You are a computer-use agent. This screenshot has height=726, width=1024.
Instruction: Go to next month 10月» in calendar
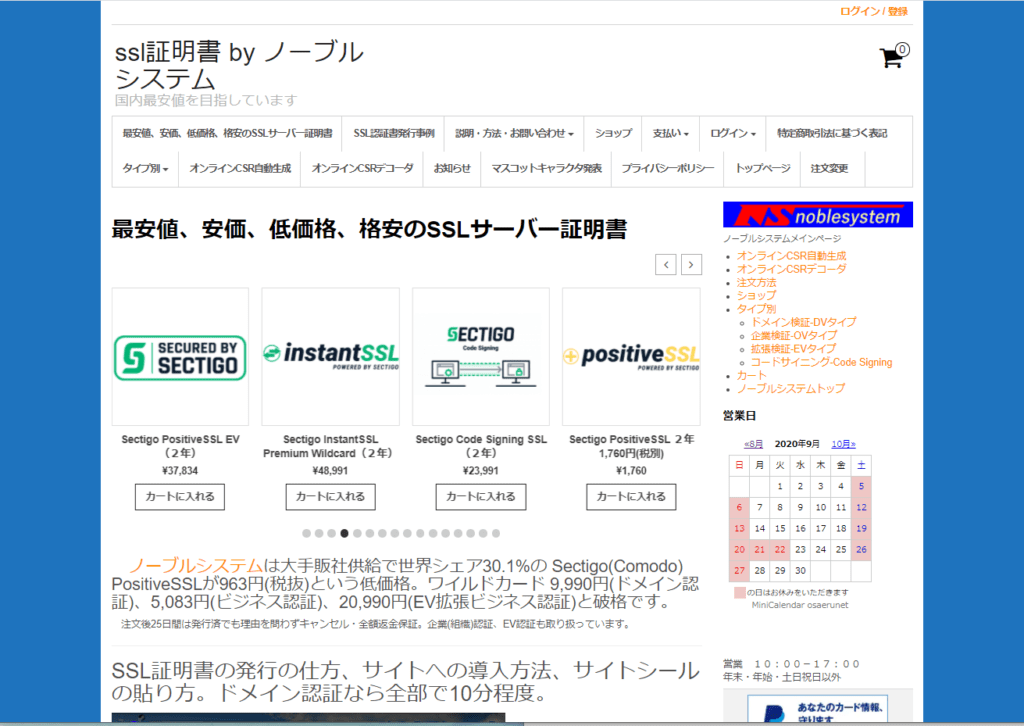(x=843, y=444)
